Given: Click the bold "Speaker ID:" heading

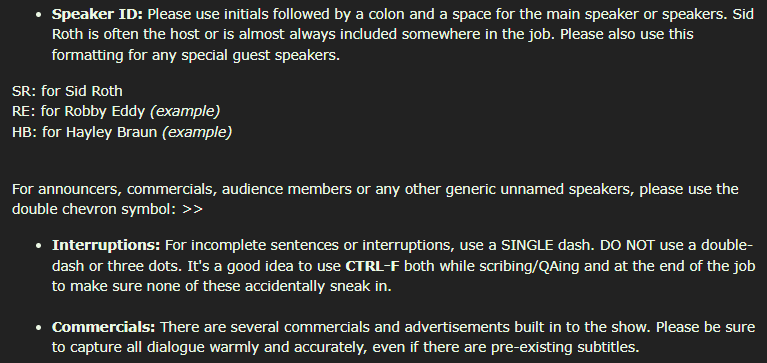Looking at the screenshot, I should point(97,14).
